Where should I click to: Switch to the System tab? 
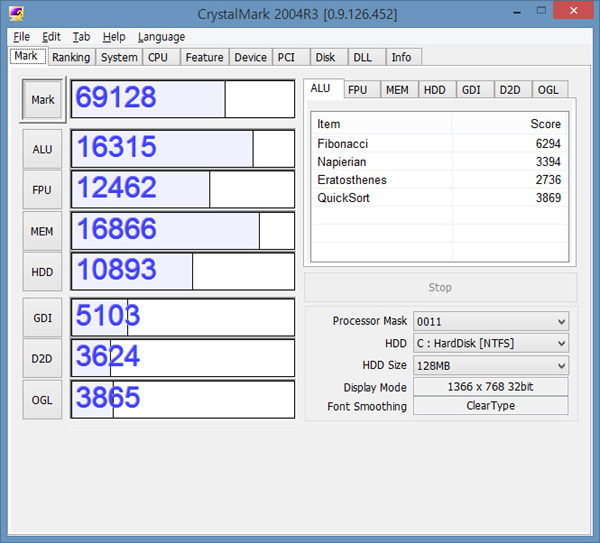(x=119, y=57)
